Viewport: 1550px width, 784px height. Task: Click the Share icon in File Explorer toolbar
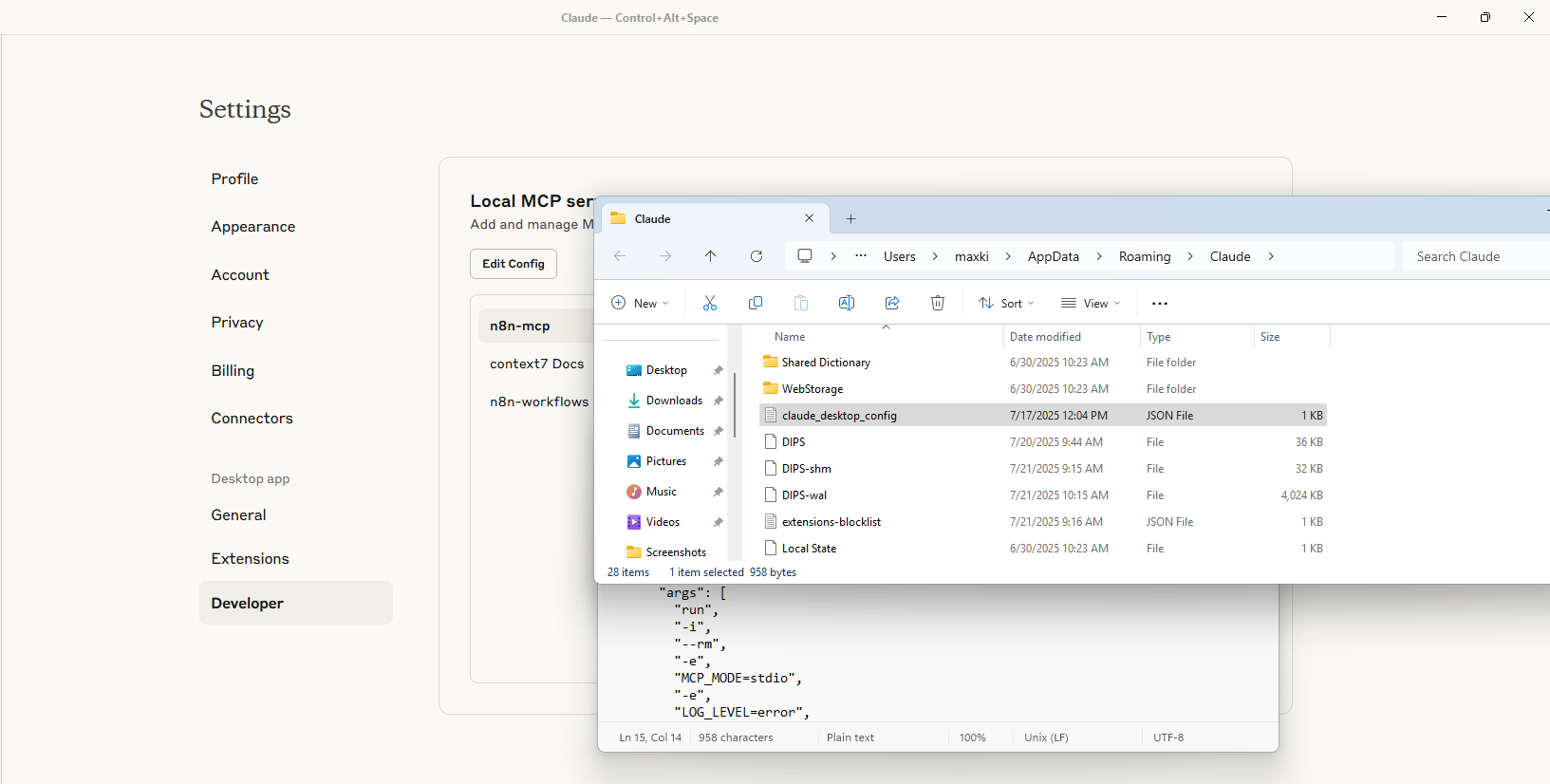892,303
